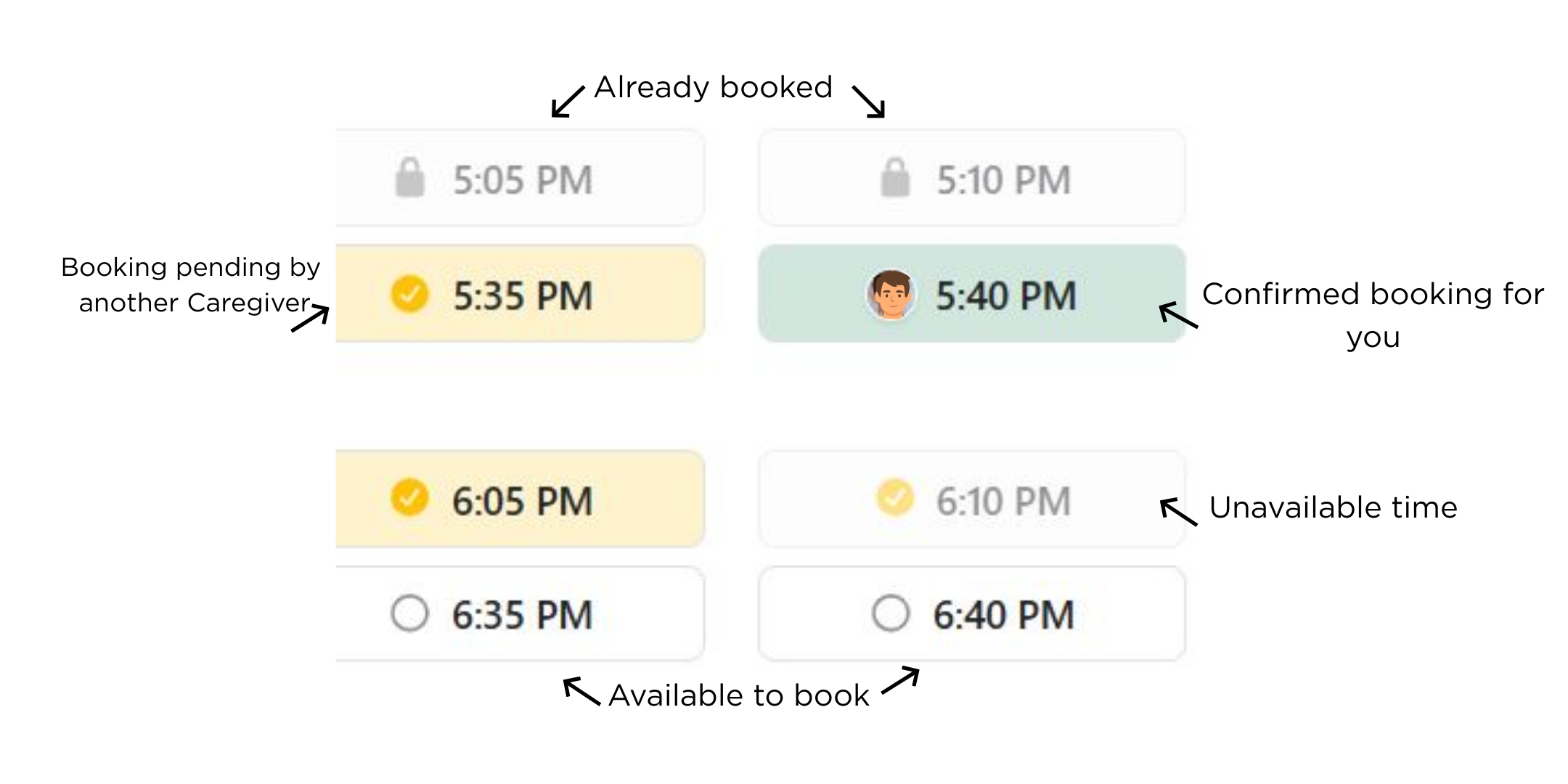This screenshot has height=784, width=1568.
Task: Click the locked 5:05 PM slot
Action: [520, 178]
